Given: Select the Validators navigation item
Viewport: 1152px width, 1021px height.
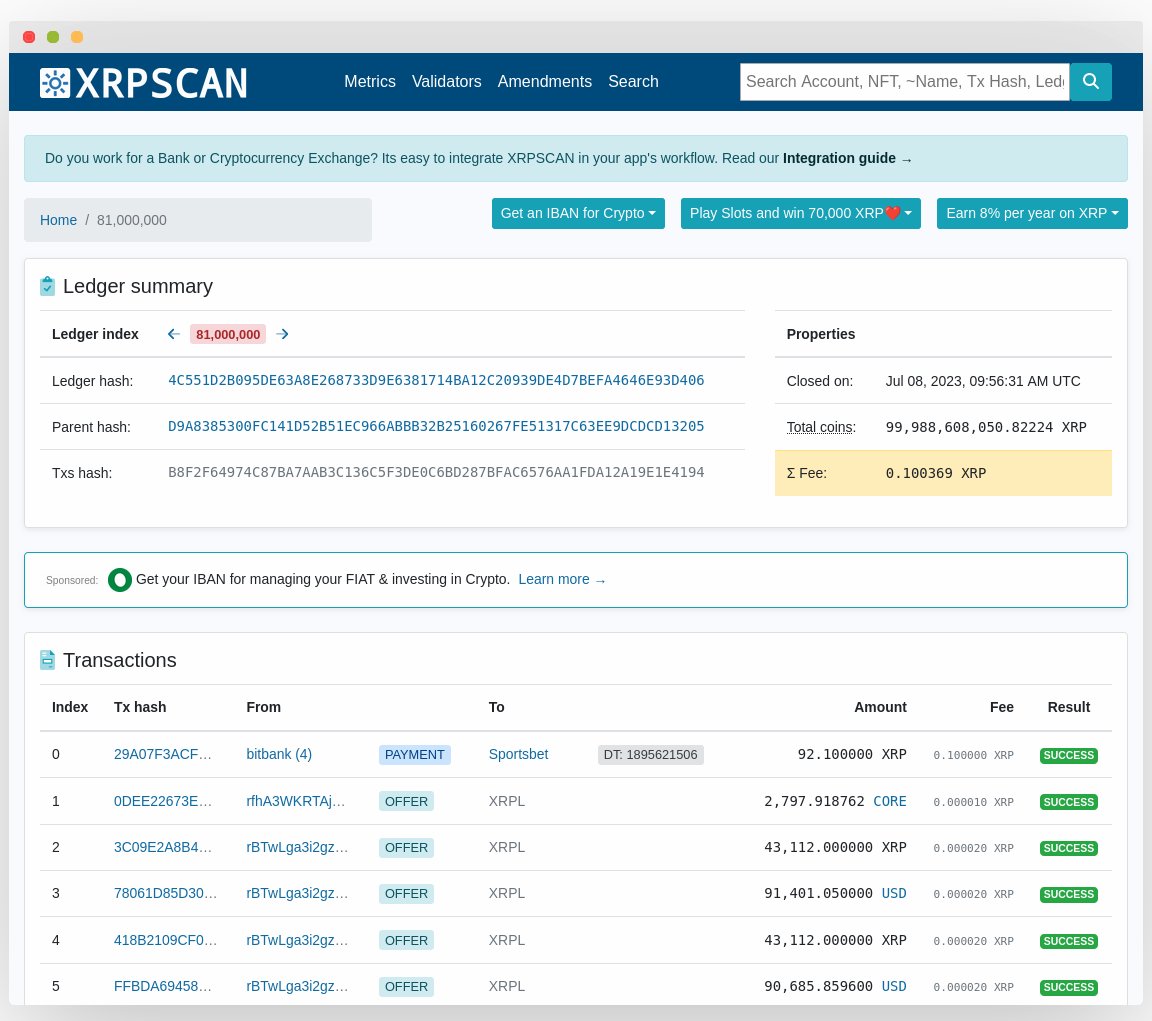Looking at the screenshot, I should [x=446, y=82].
